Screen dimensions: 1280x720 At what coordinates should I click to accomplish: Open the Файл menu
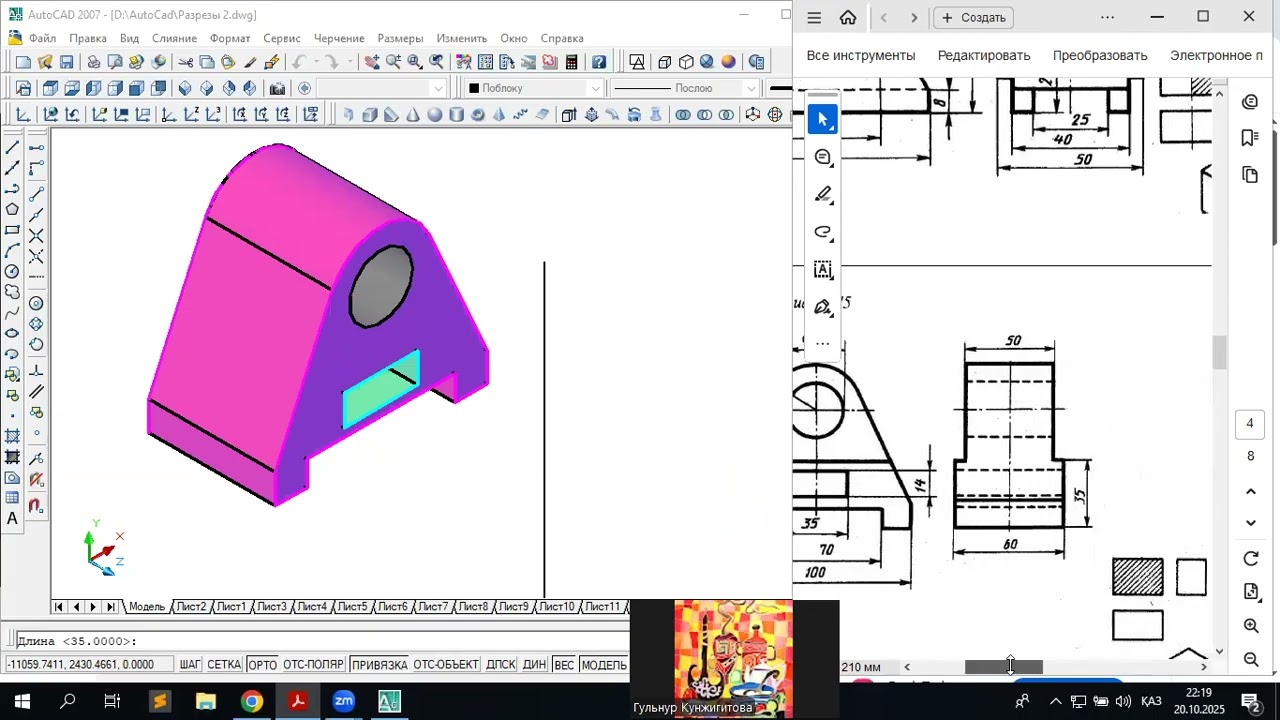(x=43, y=38)
